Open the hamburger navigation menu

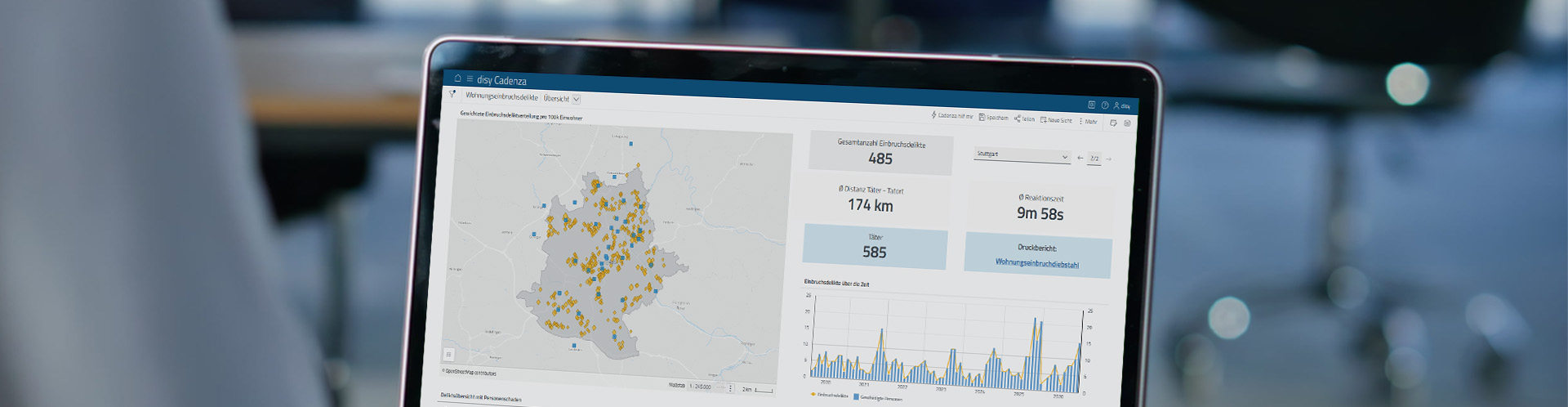(470, 79)
